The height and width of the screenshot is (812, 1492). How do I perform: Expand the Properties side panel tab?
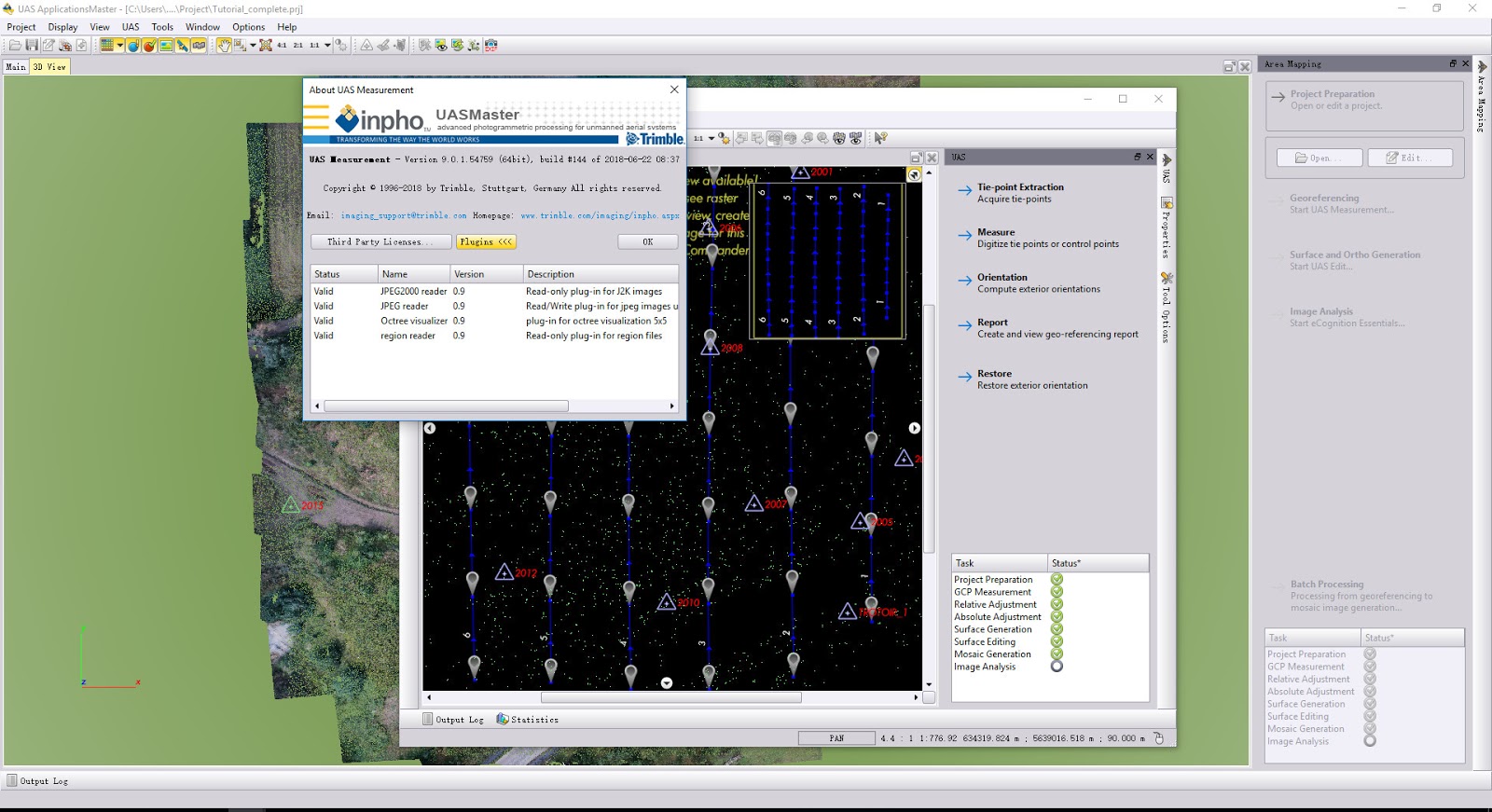pos(1167,228)
